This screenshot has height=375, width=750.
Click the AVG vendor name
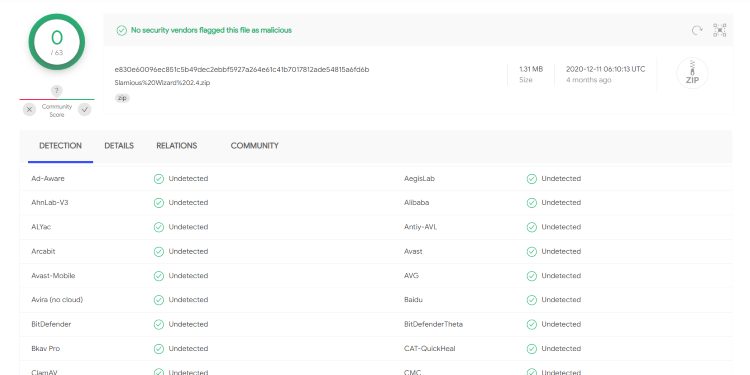click(411, 276)
